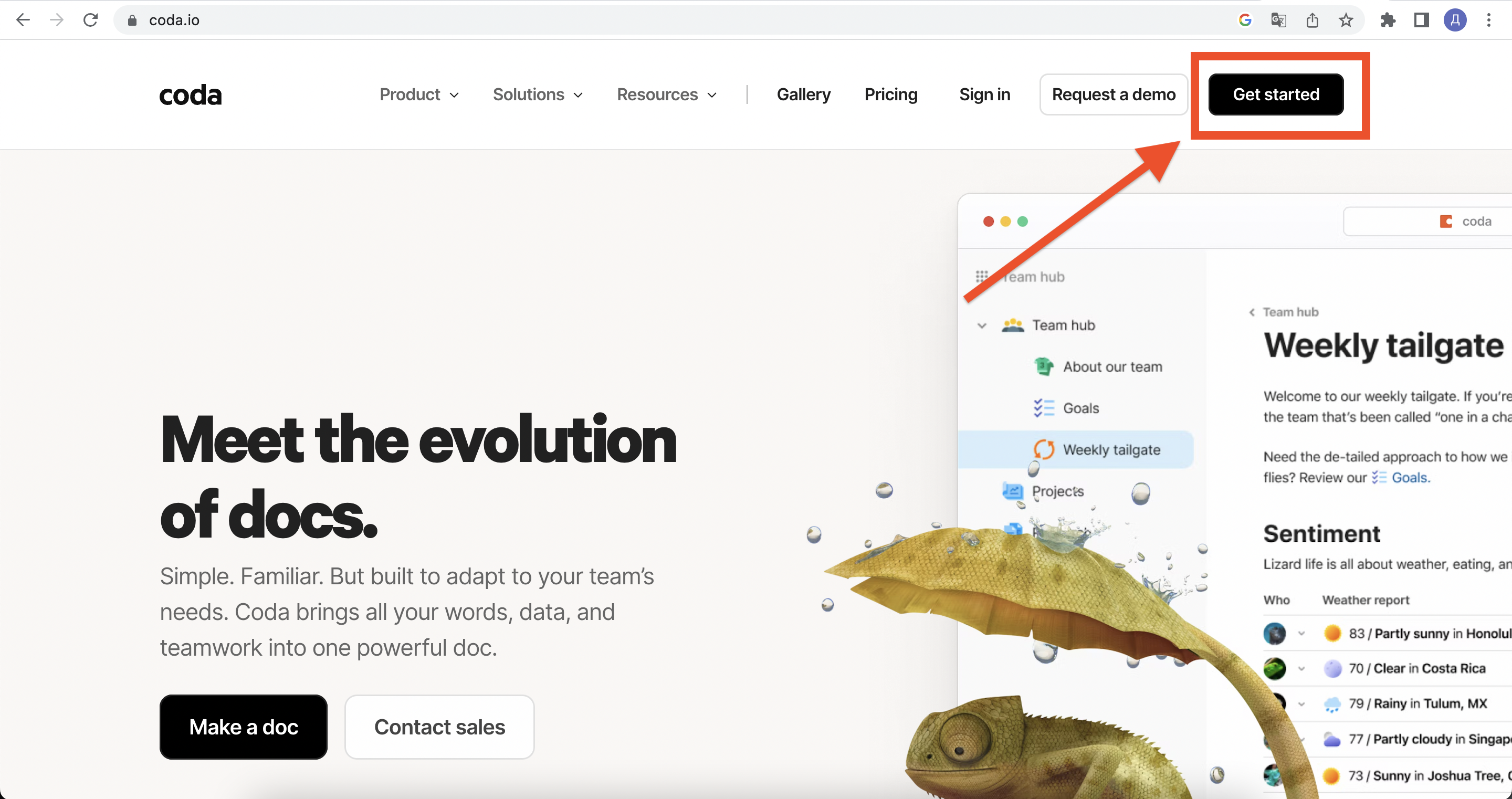The height and width of the screenshot is (799, 1512).
Task: Open the Chrome profile avatar
Action: [1455, 20]
